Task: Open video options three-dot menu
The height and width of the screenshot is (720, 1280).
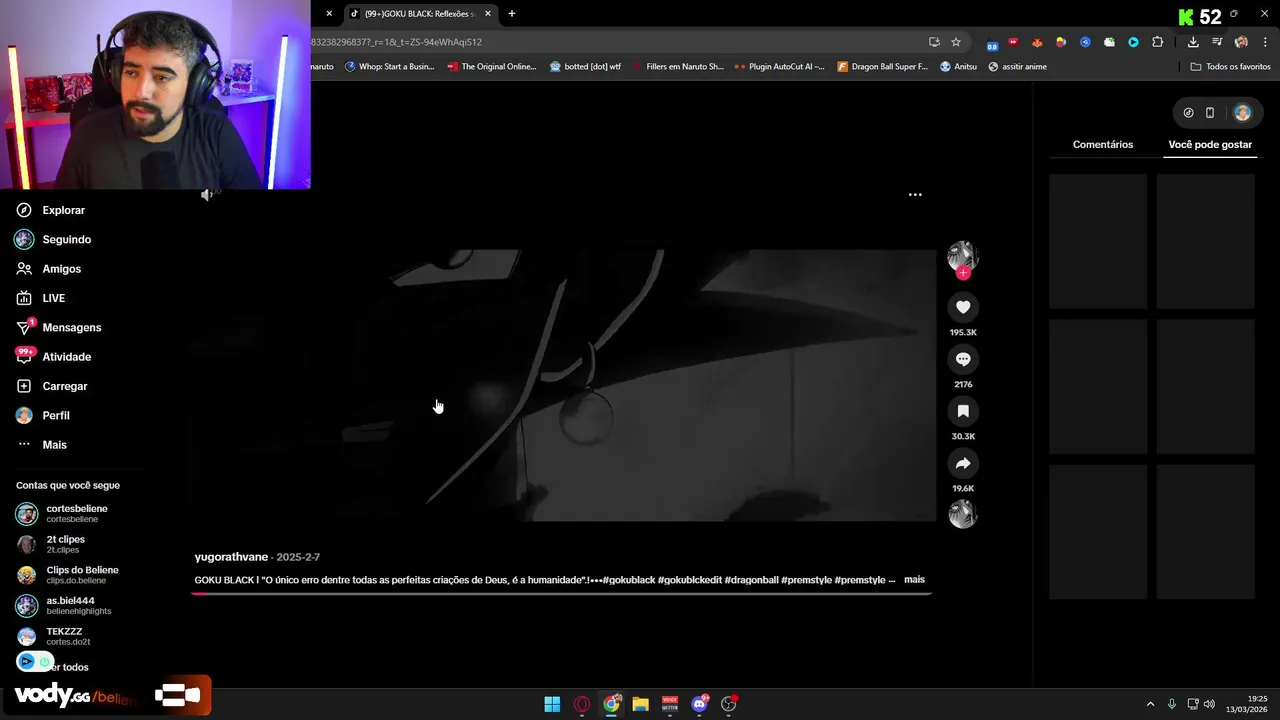Action: coord(915,195)
